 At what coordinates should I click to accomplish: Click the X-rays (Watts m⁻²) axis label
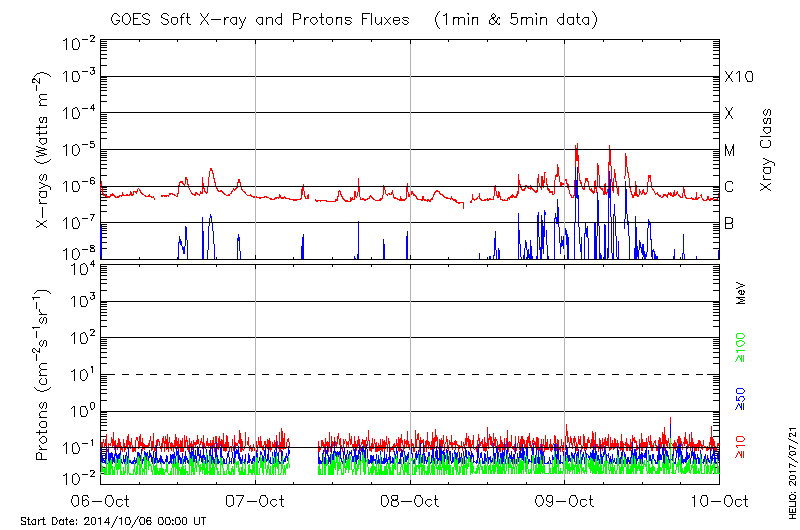[43, 150]
